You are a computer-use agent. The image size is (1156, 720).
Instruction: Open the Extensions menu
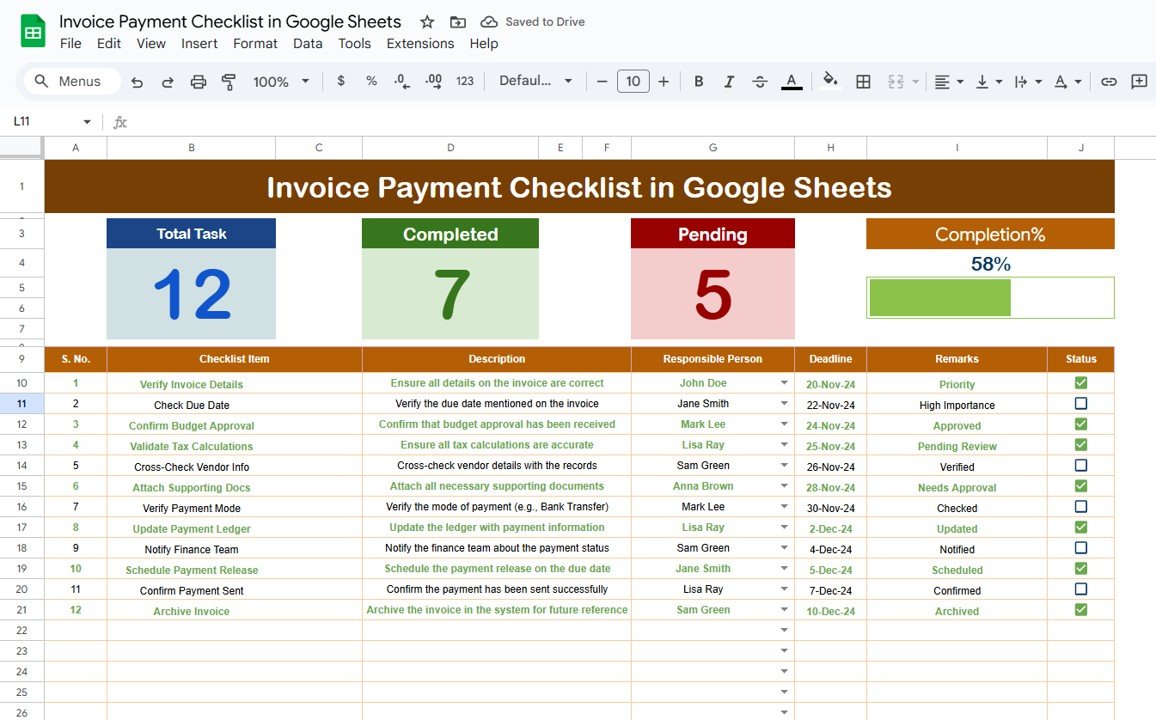click(420, 43)
